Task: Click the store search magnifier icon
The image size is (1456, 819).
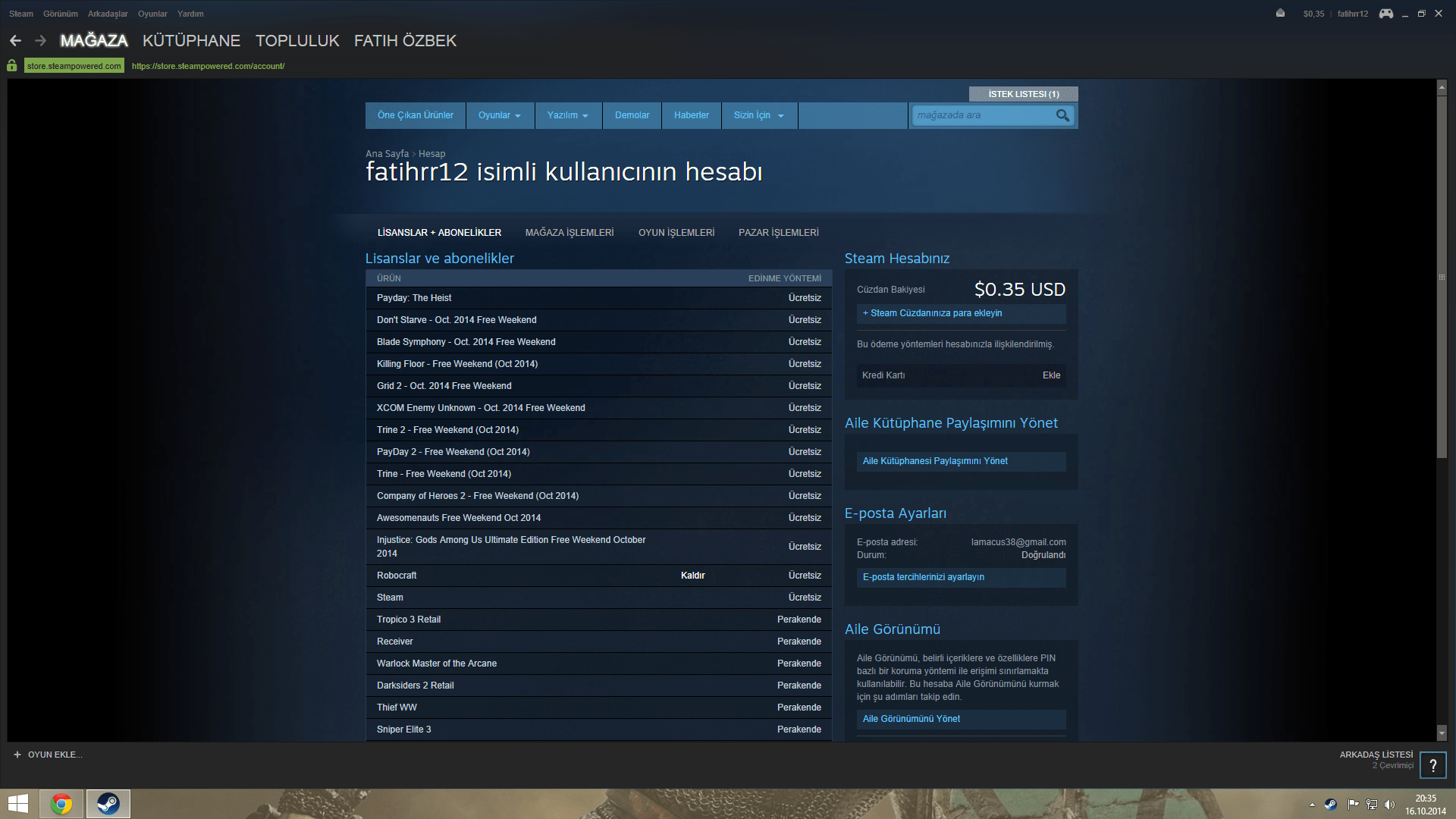Action: pos(1062,115)
